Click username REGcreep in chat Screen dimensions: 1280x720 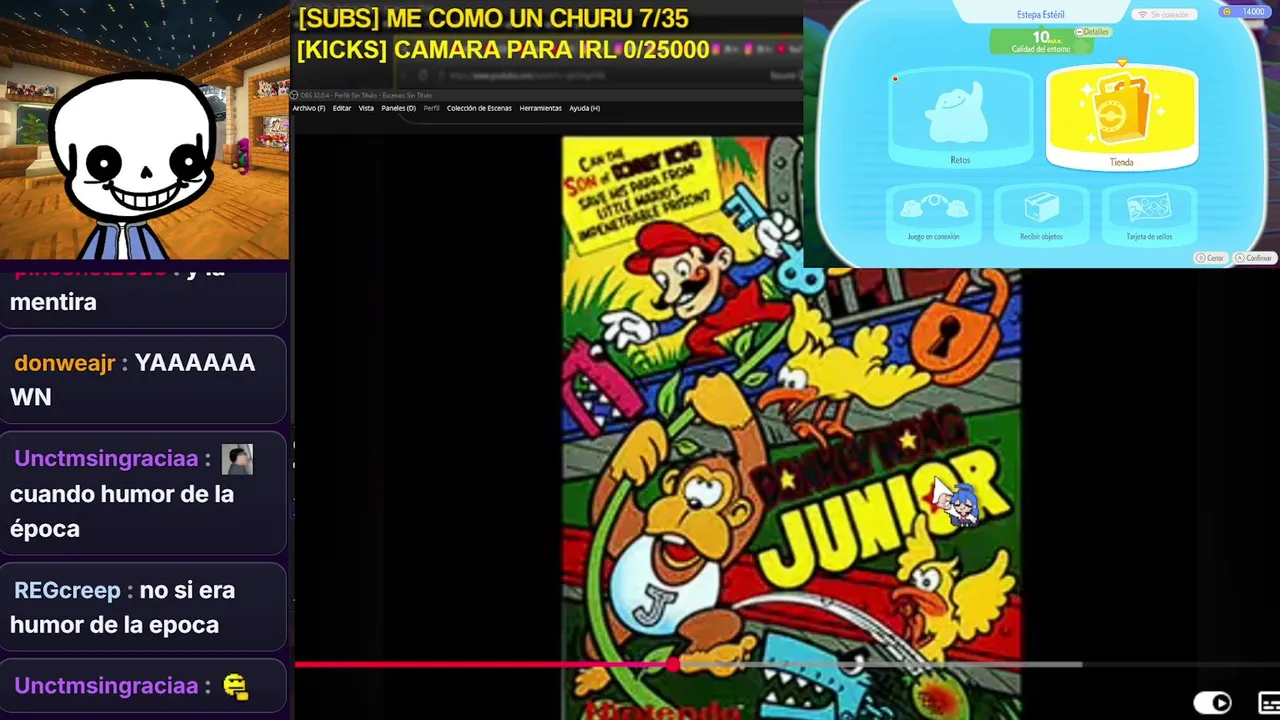click(x=67, y=590)
